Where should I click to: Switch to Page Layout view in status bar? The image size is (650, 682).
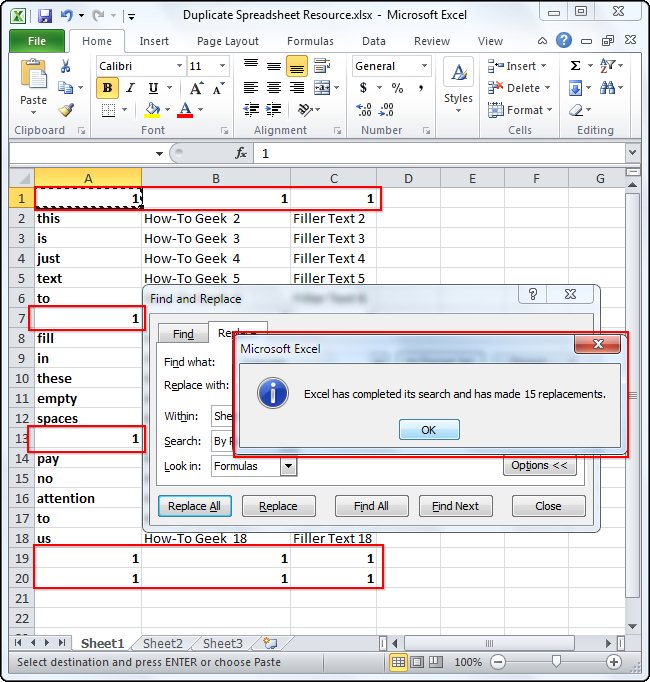(x=417, y=662)
